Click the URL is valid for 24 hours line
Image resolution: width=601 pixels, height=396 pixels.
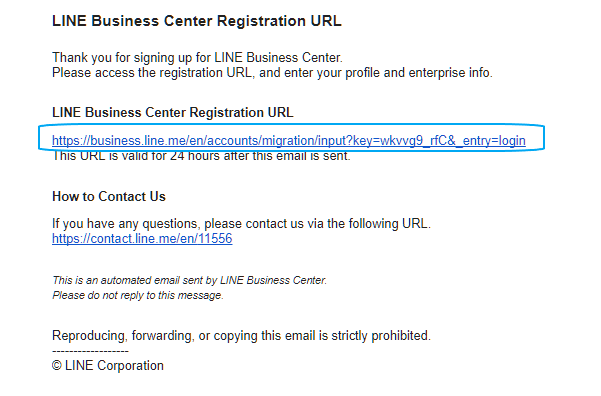[201, 156]
